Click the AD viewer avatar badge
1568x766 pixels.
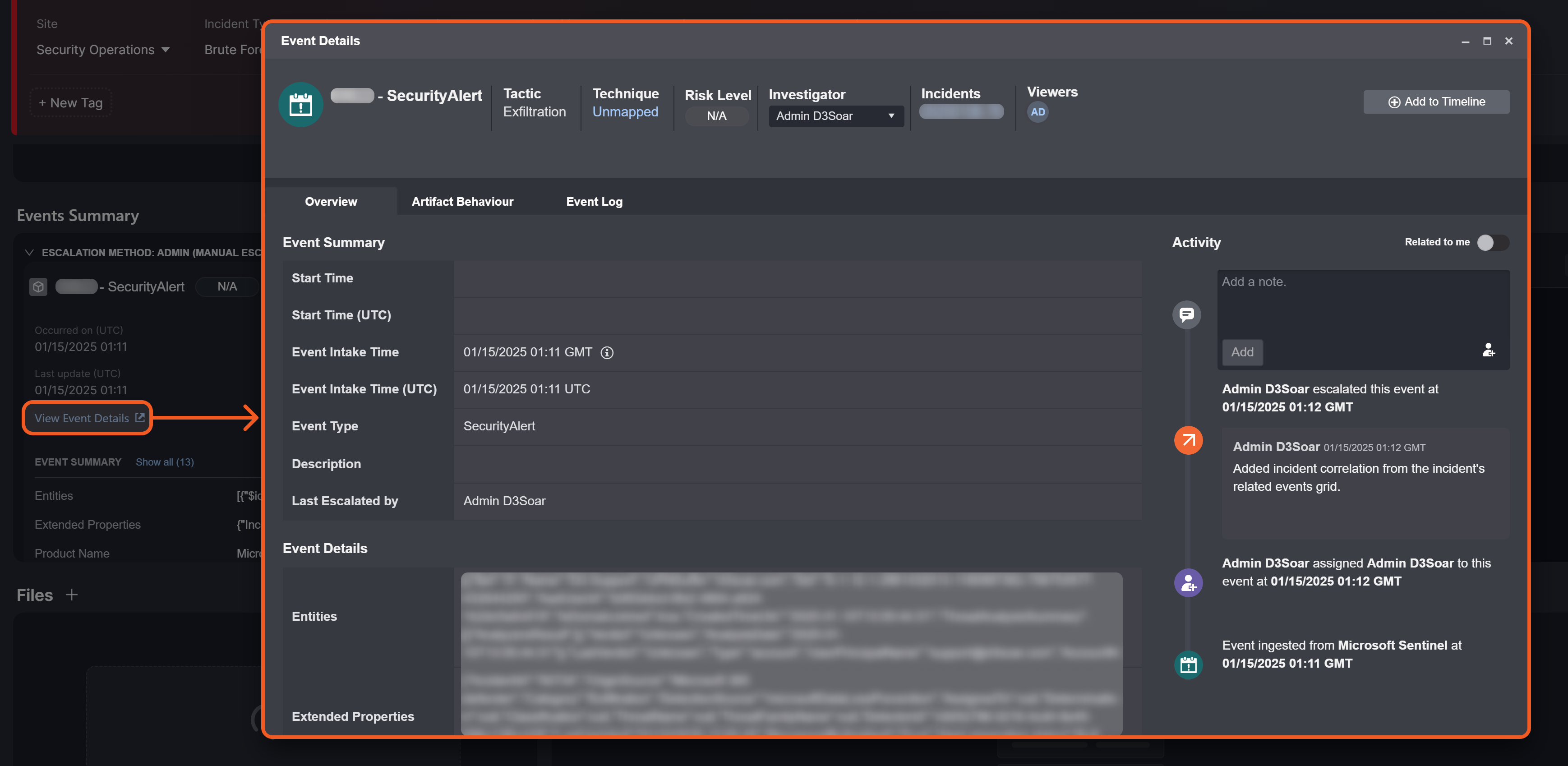(1037, 112)
